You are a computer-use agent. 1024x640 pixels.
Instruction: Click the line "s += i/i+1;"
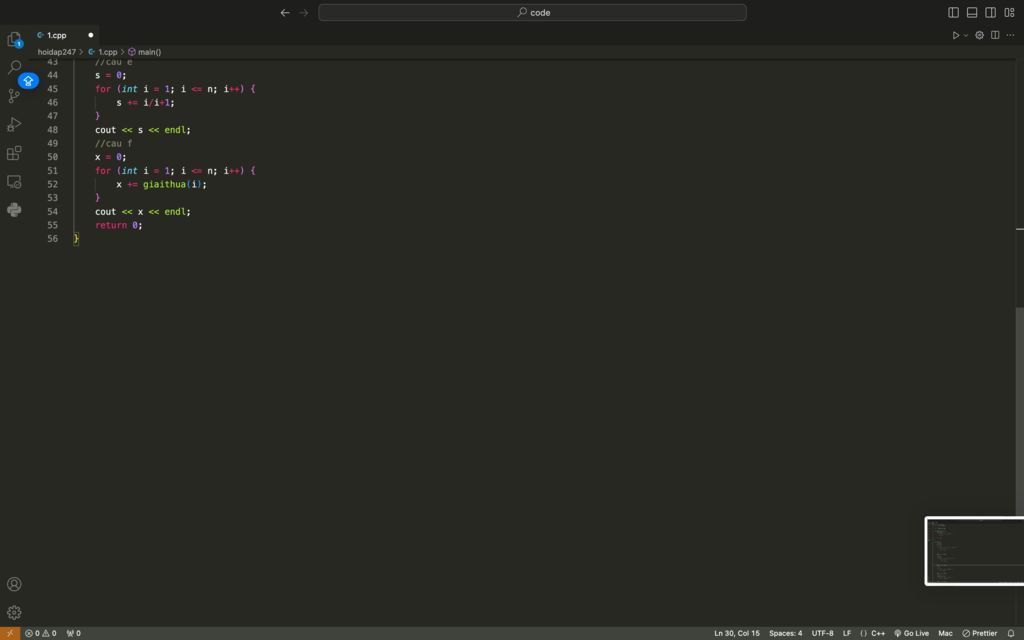click(146, 103)
